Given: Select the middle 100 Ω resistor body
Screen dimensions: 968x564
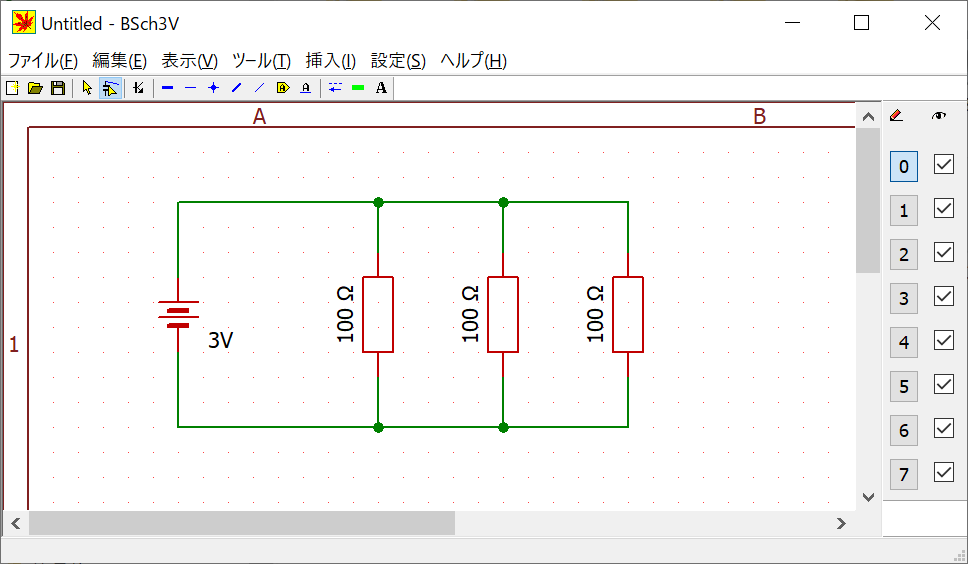Looking at the screenshot, I should click(503, 315).
